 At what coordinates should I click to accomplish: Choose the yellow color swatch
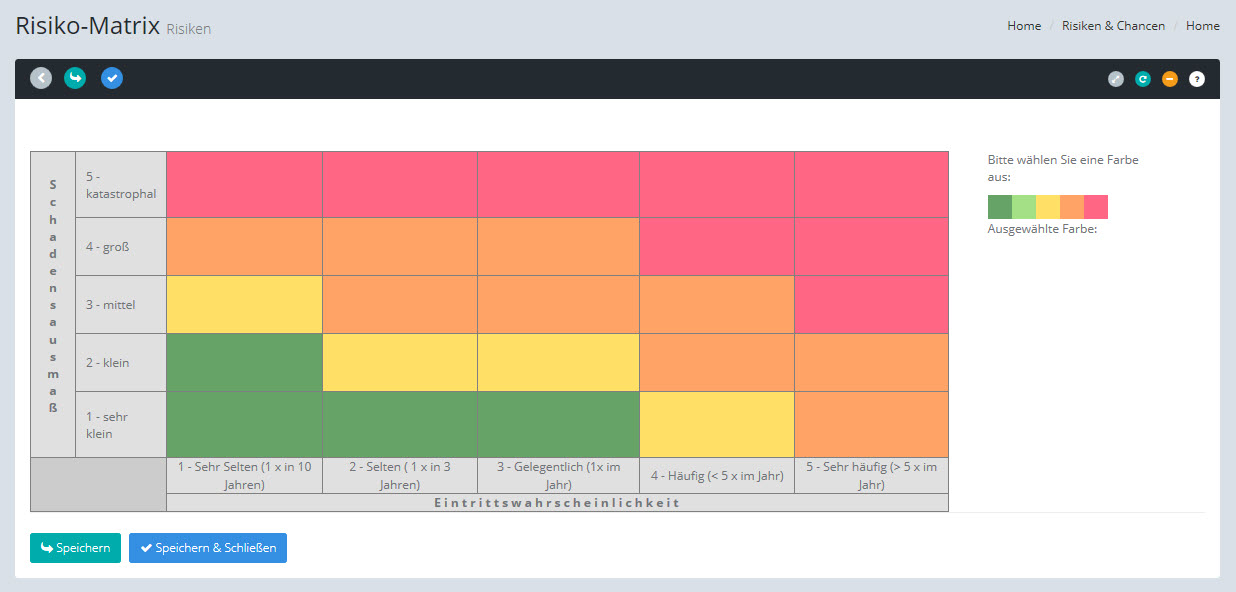1048,207
